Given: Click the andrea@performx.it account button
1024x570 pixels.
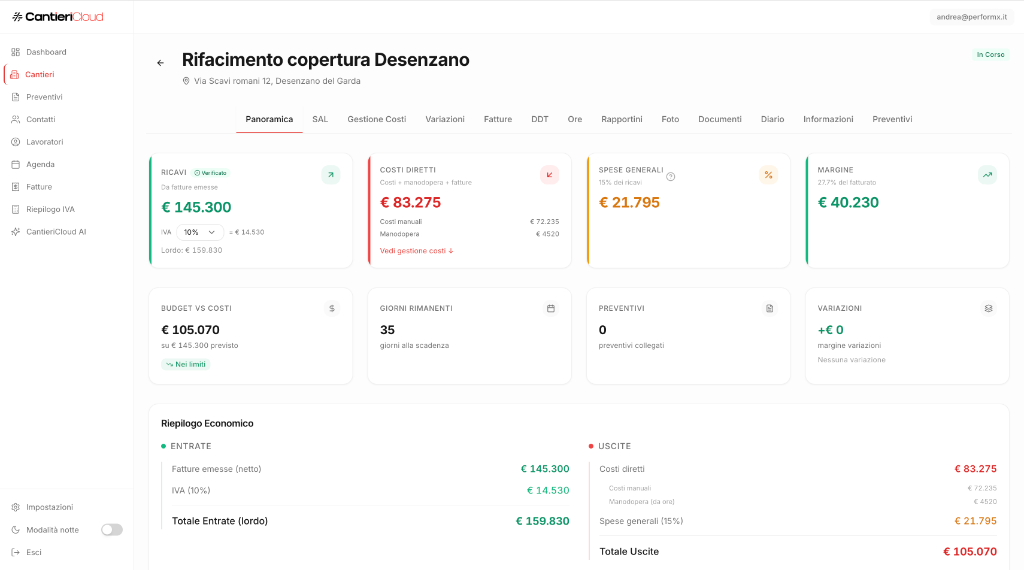Looking at the screenshot, I should [x=971, y=17].
